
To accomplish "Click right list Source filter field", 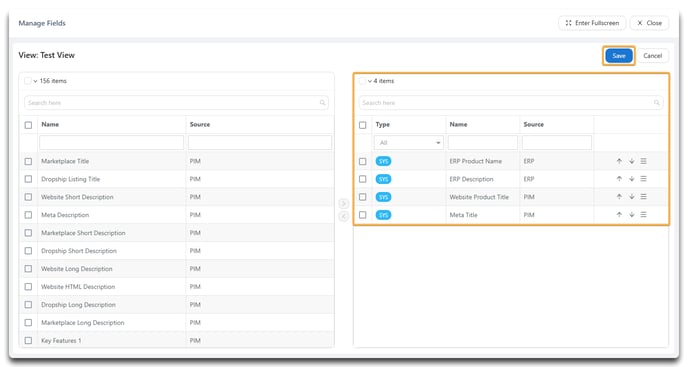I will (x=557, y=143).
